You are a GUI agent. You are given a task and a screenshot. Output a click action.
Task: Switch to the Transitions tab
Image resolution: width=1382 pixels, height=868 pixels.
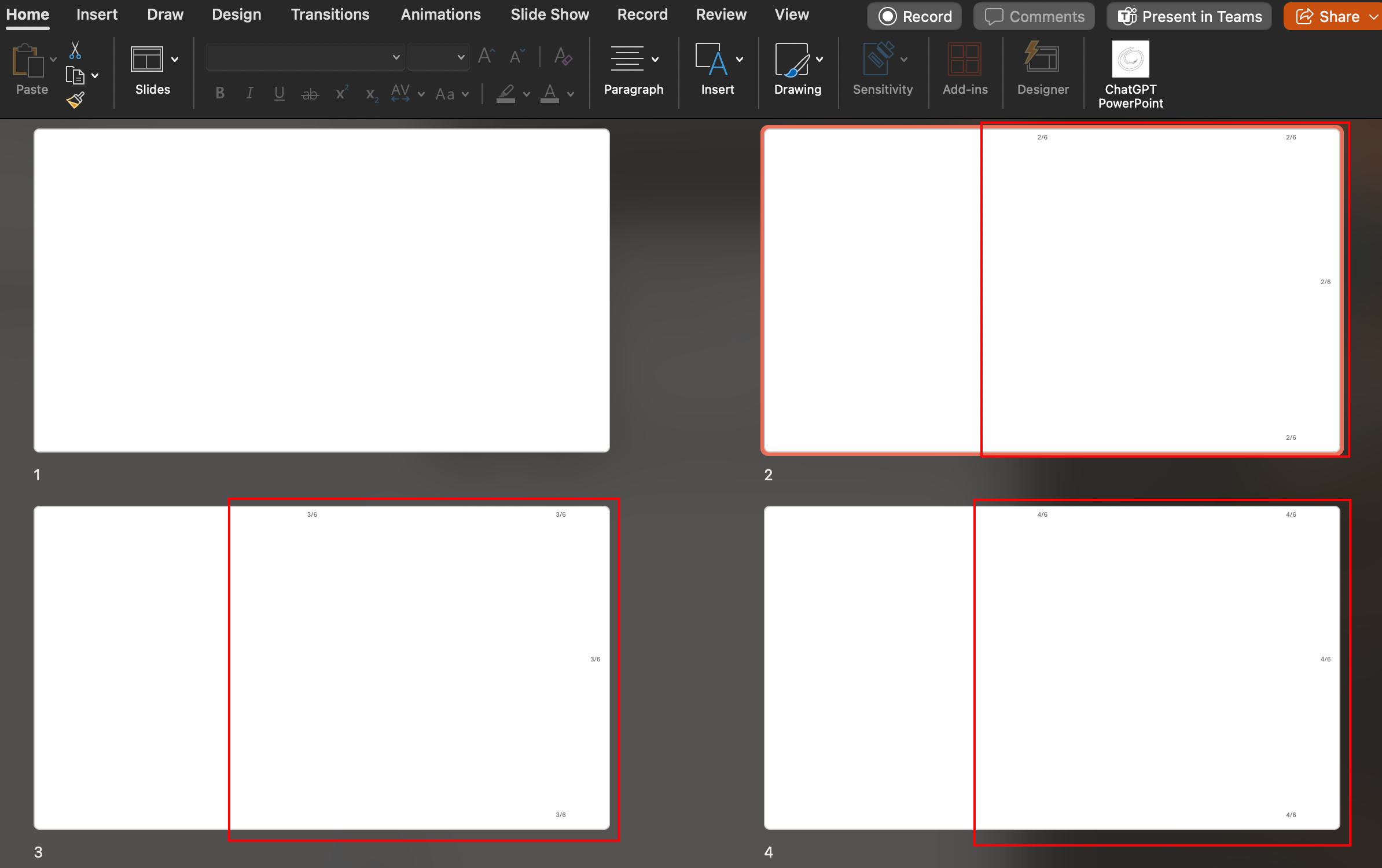(330, 14)
